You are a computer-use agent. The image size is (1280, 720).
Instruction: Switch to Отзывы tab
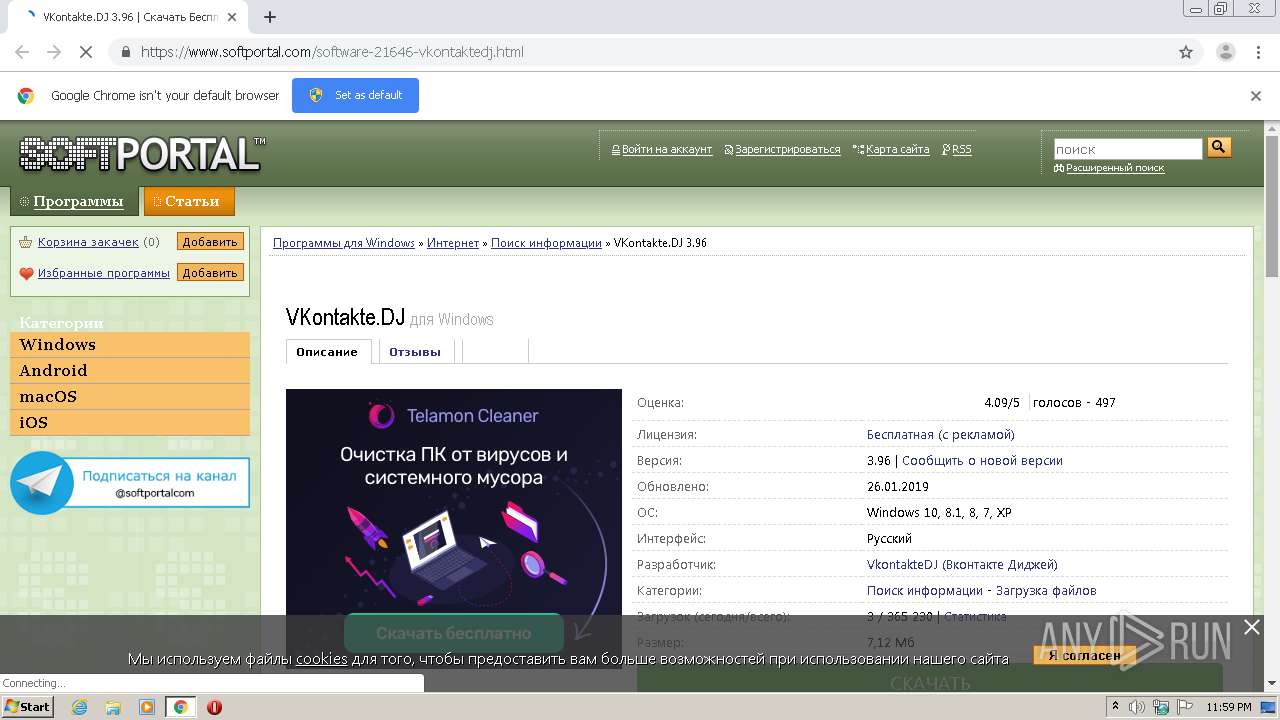pos(415,352)
